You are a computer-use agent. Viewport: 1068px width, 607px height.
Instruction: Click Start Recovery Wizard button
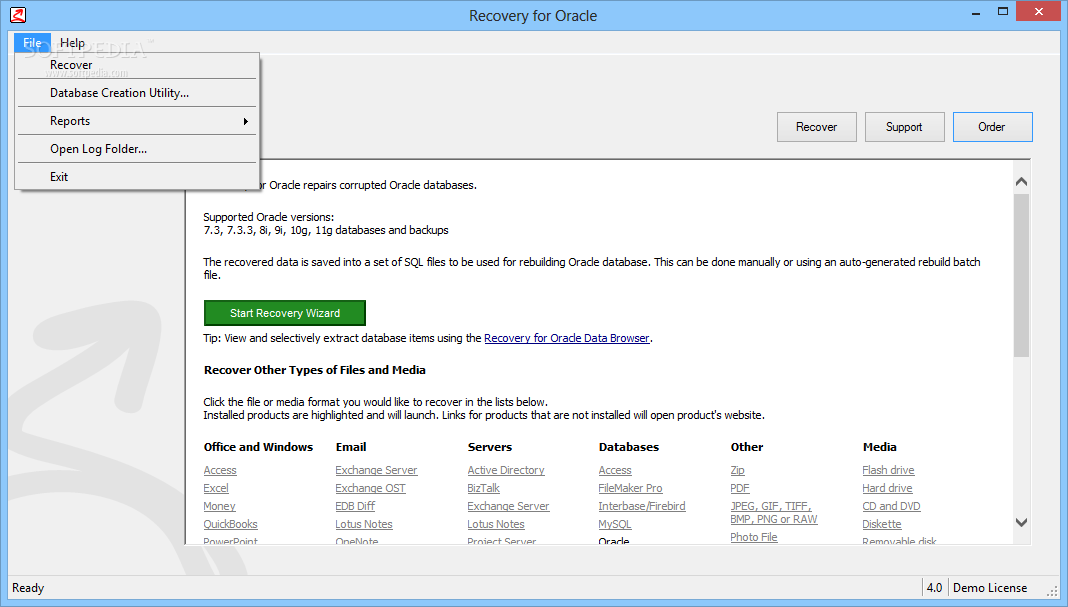tap(285, 313)
